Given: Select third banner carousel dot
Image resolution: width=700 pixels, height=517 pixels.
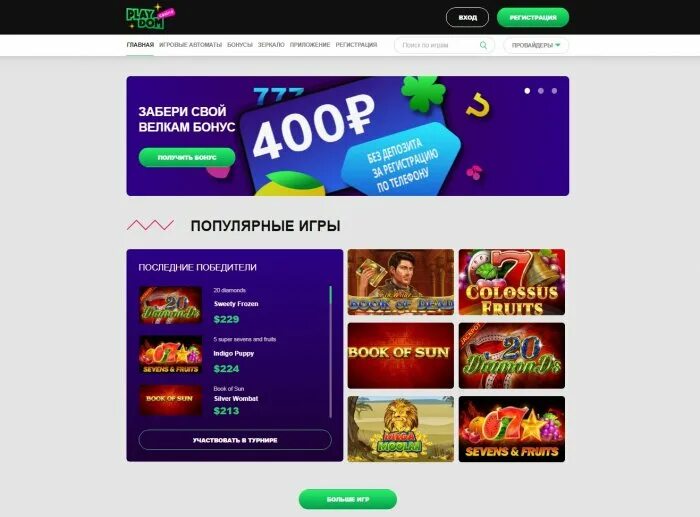Looking at the screenshot, I should (x=554, y=91).
